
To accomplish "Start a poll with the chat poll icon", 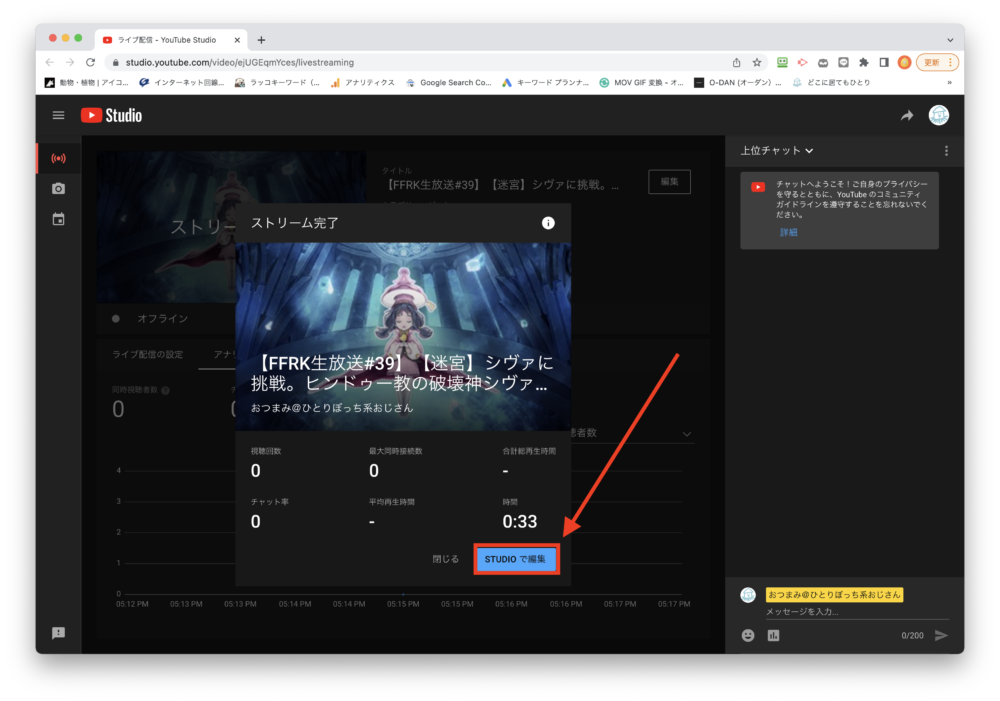I will point(773,635).
